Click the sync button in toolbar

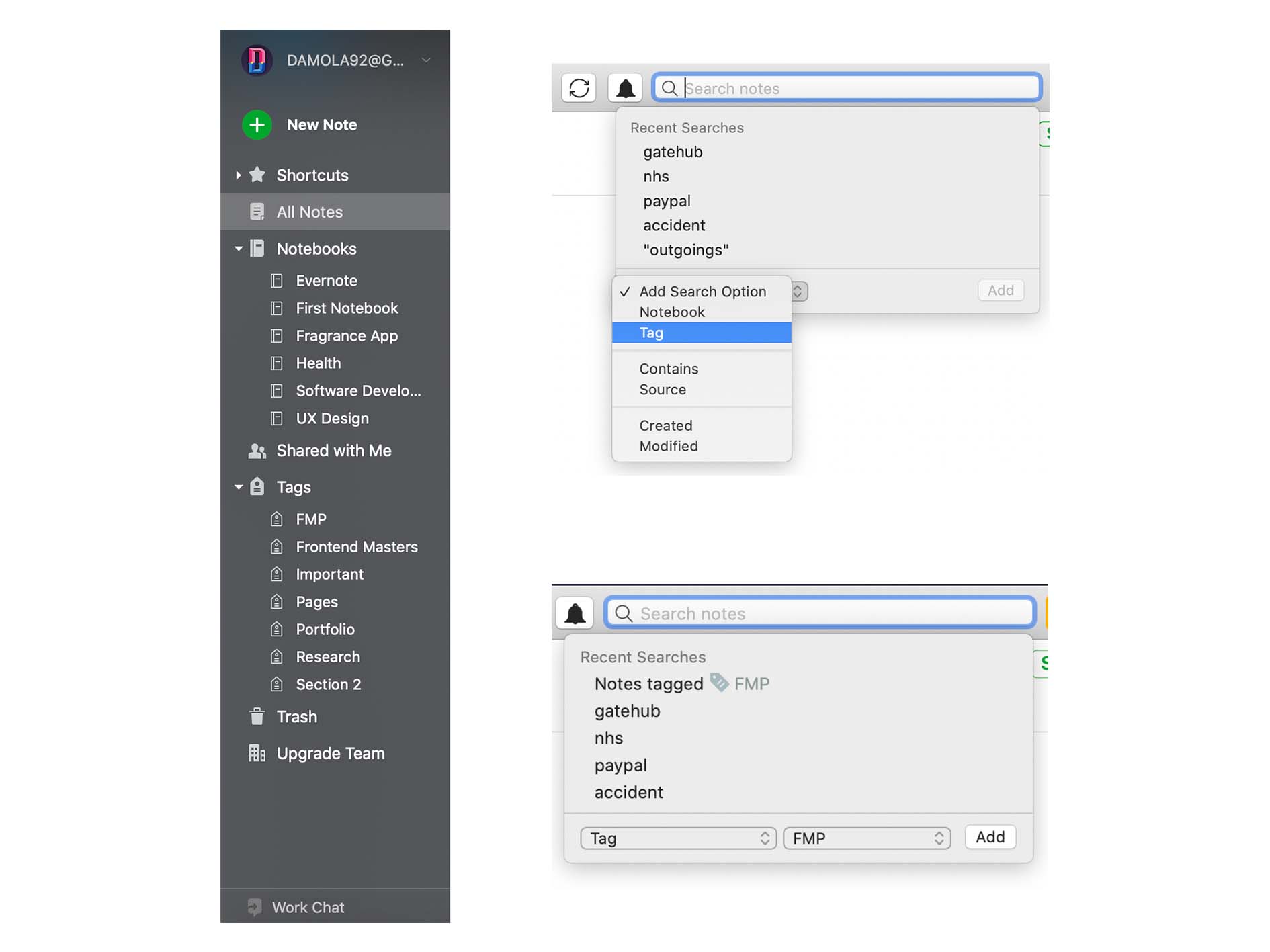click(x=579, y=88)
